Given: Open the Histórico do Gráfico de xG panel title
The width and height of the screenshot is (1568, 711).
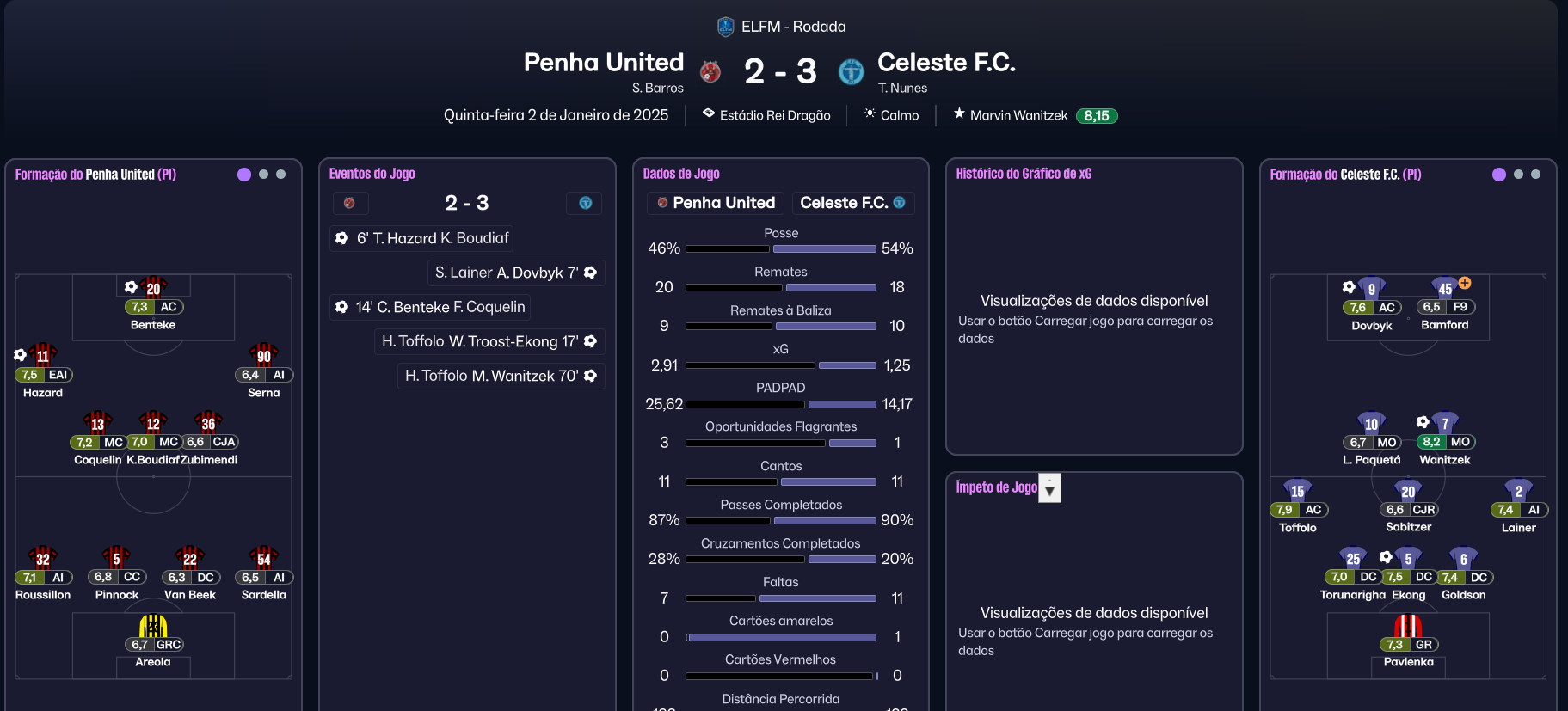Looking at the screenshot, I should 1024,174.
